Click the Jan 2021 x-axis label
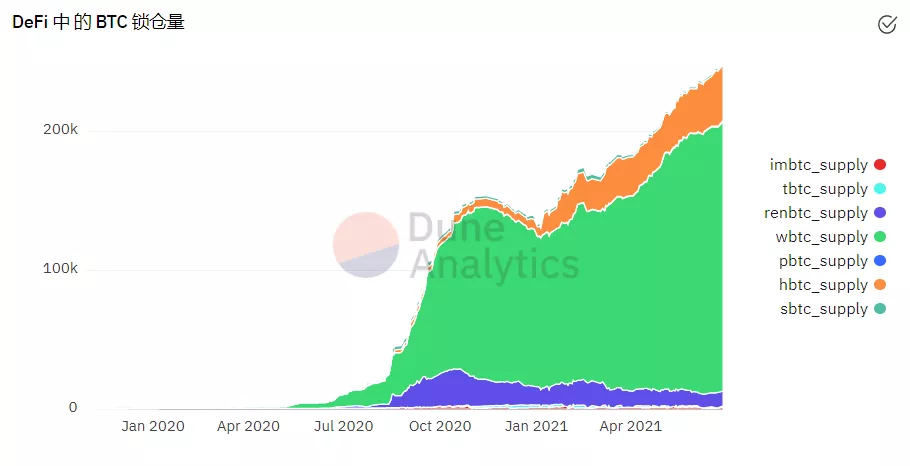This screenshot has height=466, width=910. (536, 426)
